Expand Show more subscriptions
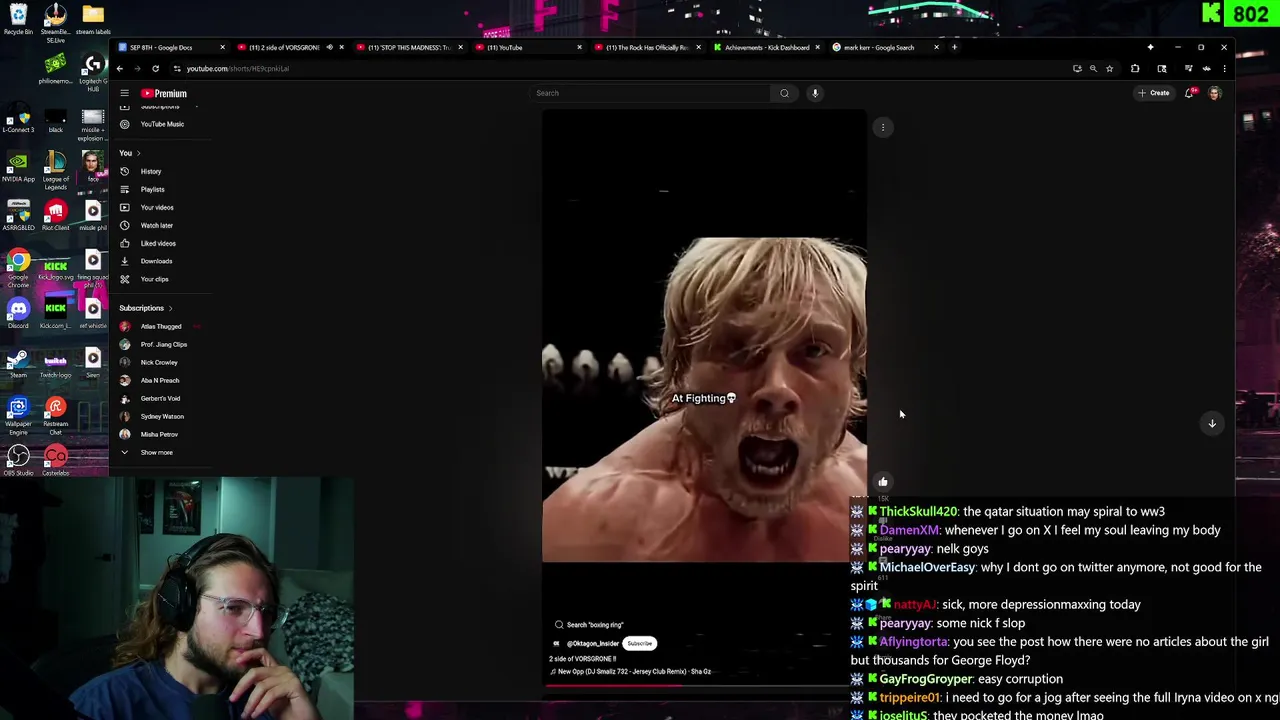Viewport: 1280px width, 720px height. click(x=156, y=452)
